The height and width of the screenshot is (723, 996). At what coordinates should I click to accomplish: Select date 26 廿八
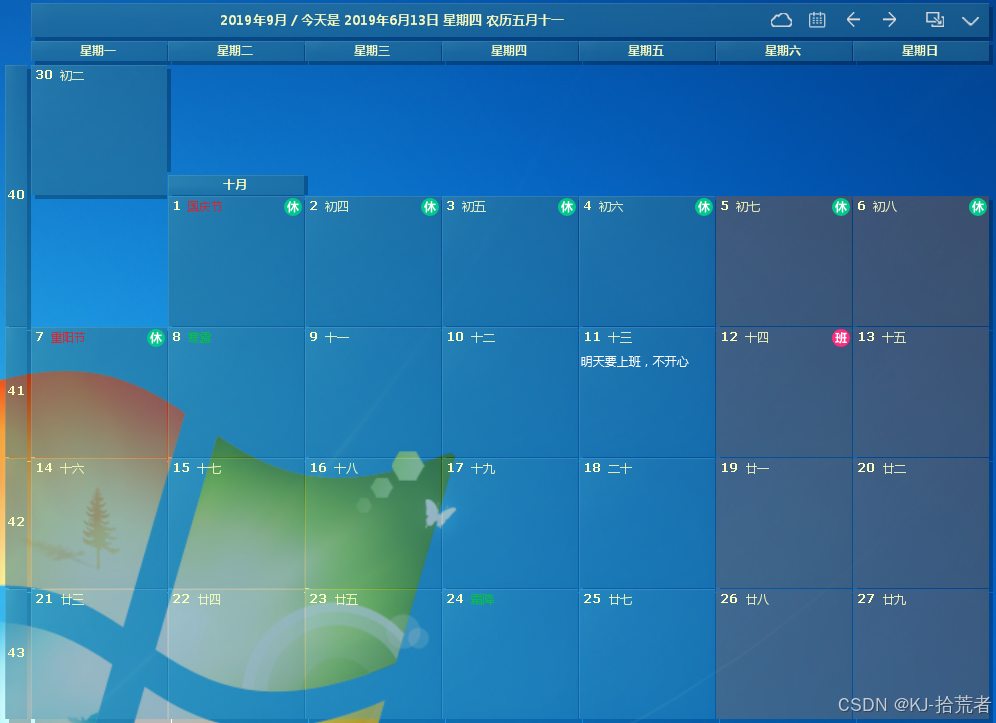(784, 654)
